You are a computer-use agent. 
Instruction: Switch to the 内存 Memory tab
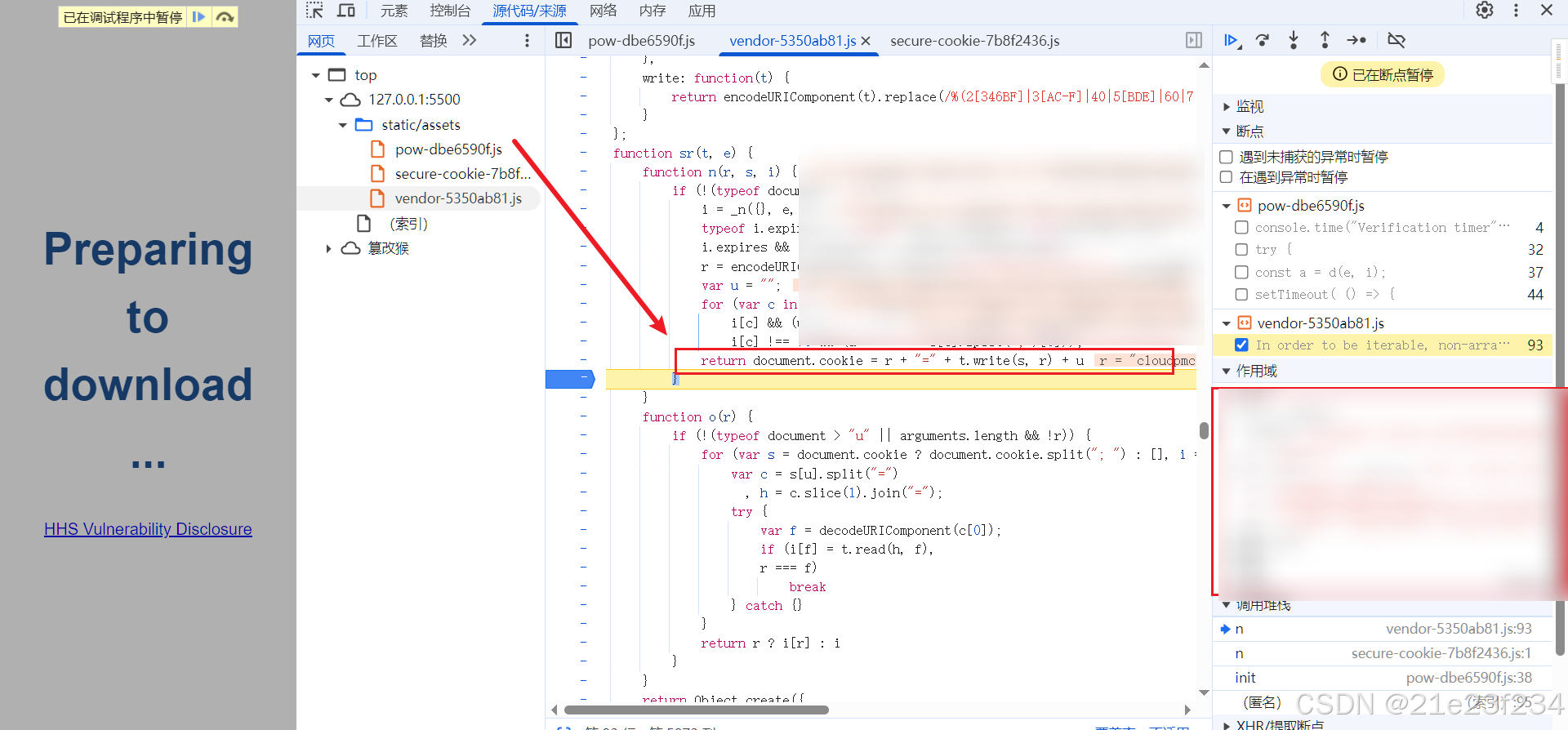(653, 11)
